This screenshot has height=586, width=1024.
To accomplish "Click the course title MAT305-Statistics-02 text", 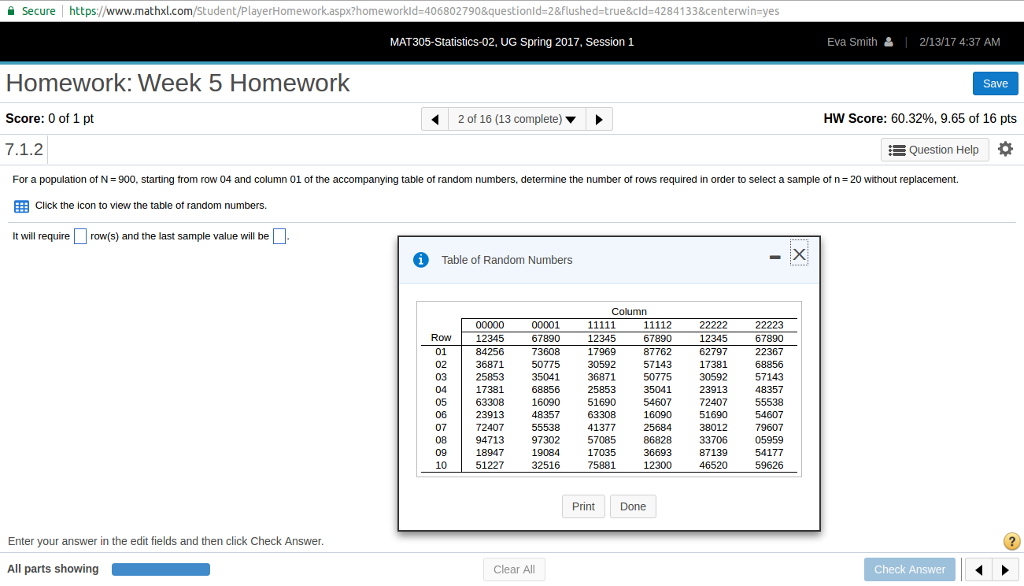I will [x=512, y=42].
